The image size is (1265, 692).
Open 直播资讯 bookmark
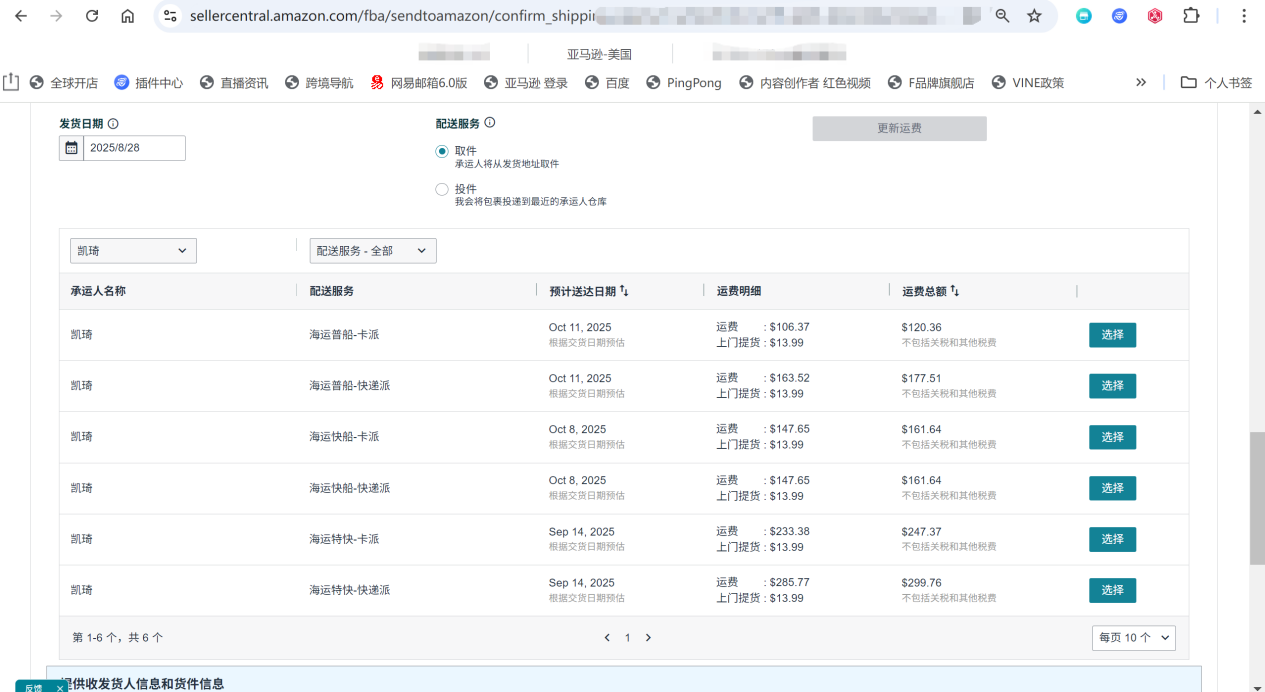pos(234,83)
